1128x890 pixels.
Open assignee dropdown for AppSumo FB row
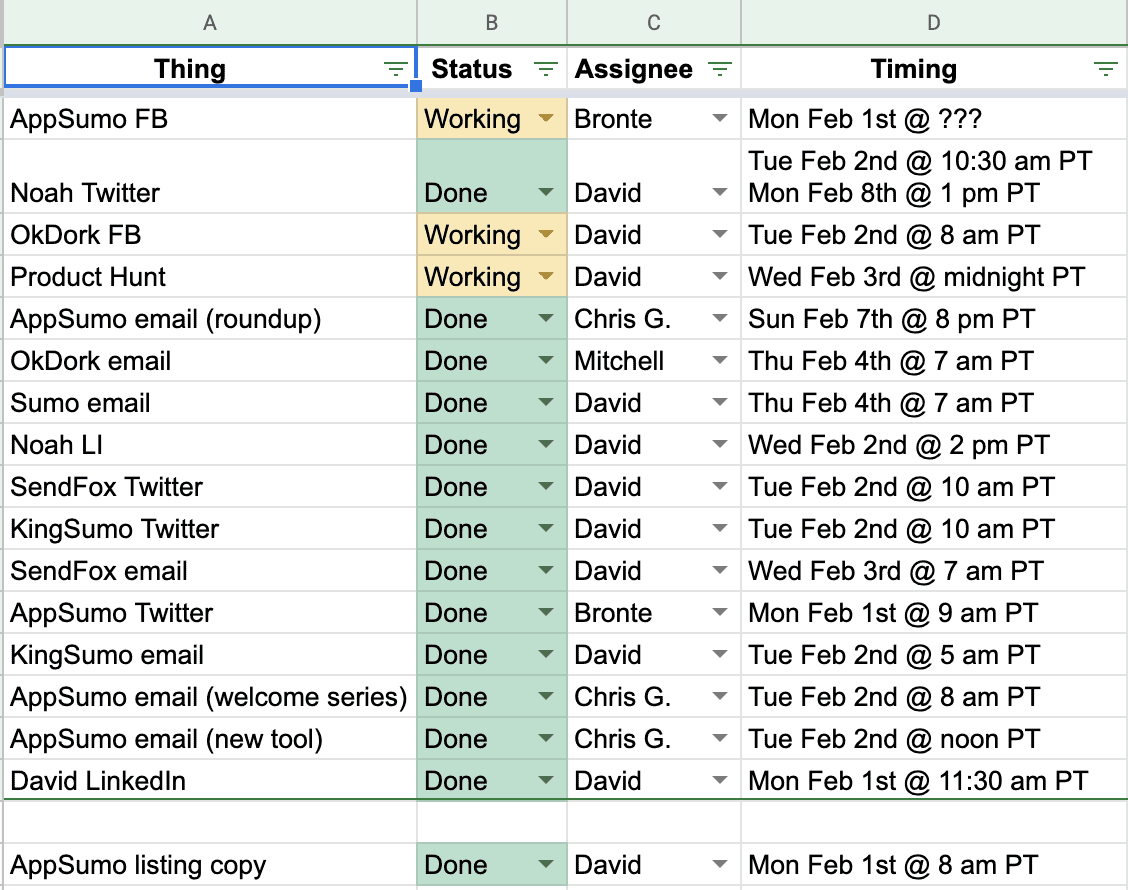720,118
